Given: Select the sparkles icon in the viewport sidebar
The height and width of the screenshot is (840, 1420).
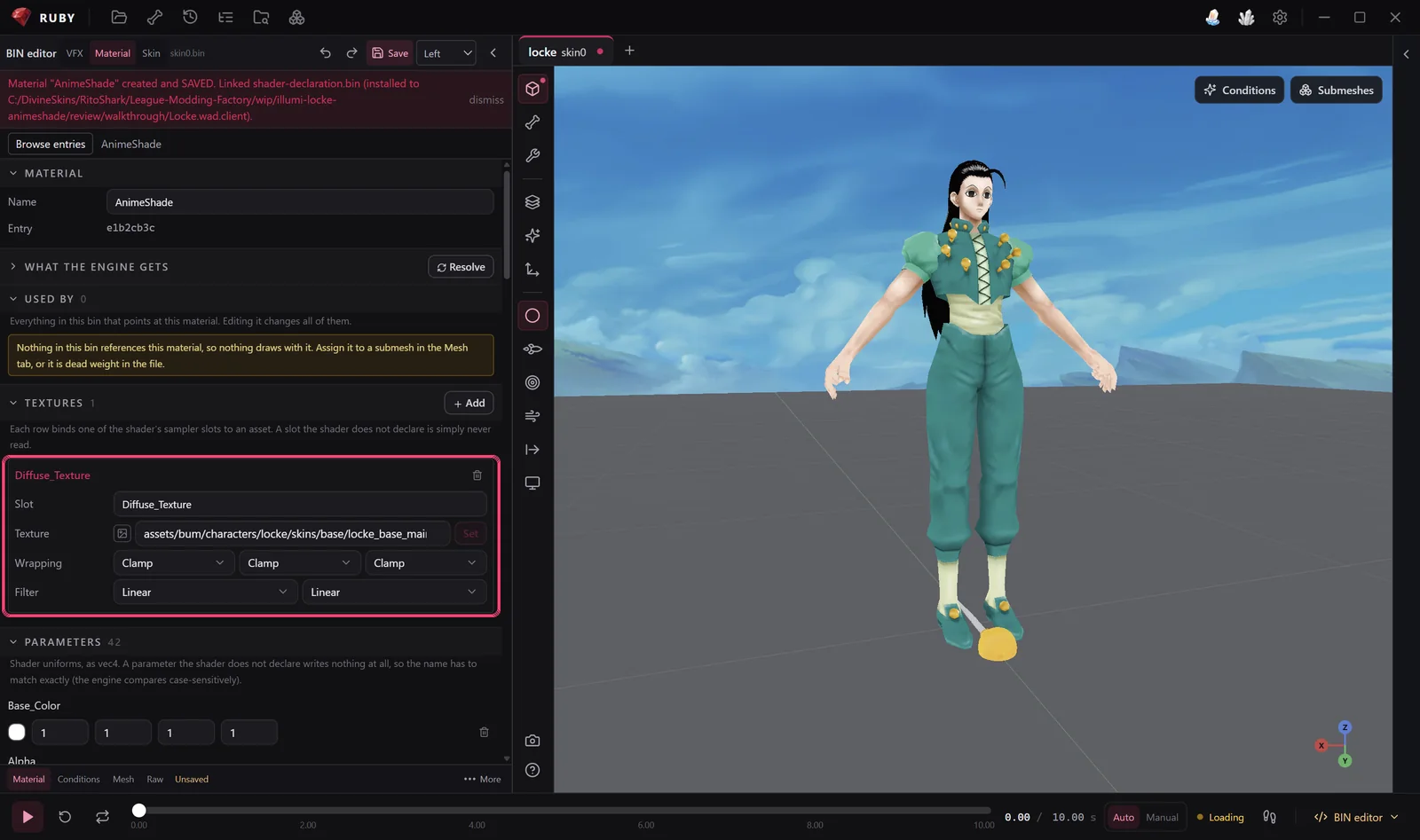Looking at the screenshot, I should [x=532, y=235].
